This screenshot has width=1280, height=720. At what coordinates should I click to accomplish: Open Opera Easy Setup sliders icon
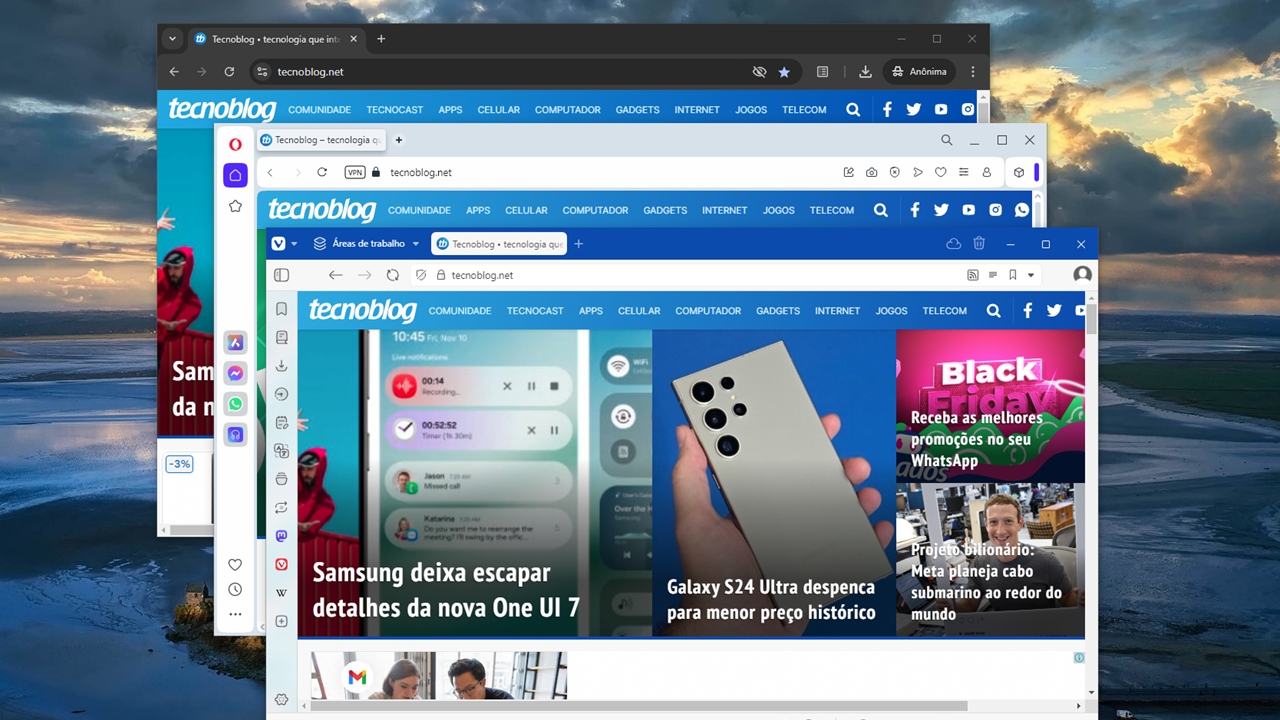pyautogui.click(x=964, y=172)
